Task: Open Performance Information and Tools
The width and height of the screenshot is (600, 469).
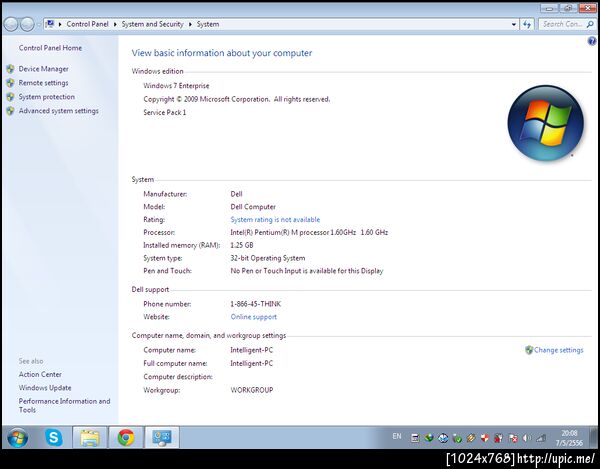Action: coord(64,405)
